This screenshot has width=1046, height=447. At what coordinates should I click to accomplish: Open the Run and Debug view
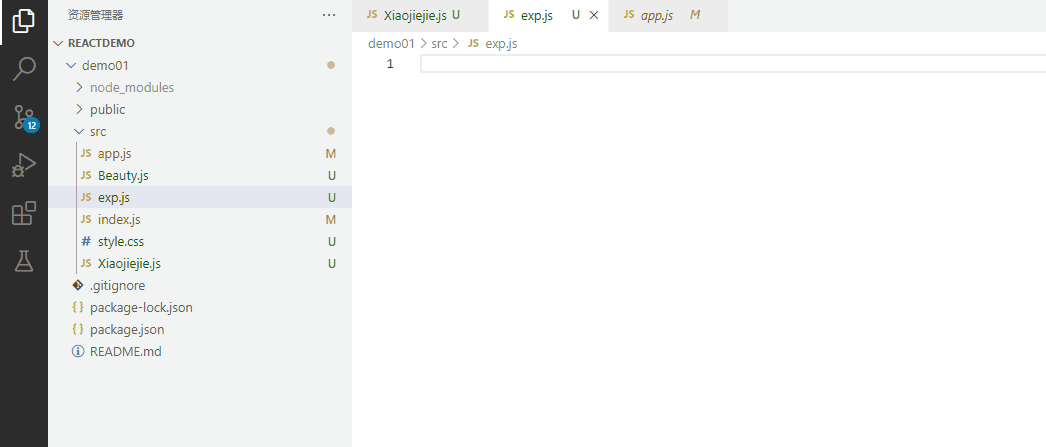pos(24,165)
